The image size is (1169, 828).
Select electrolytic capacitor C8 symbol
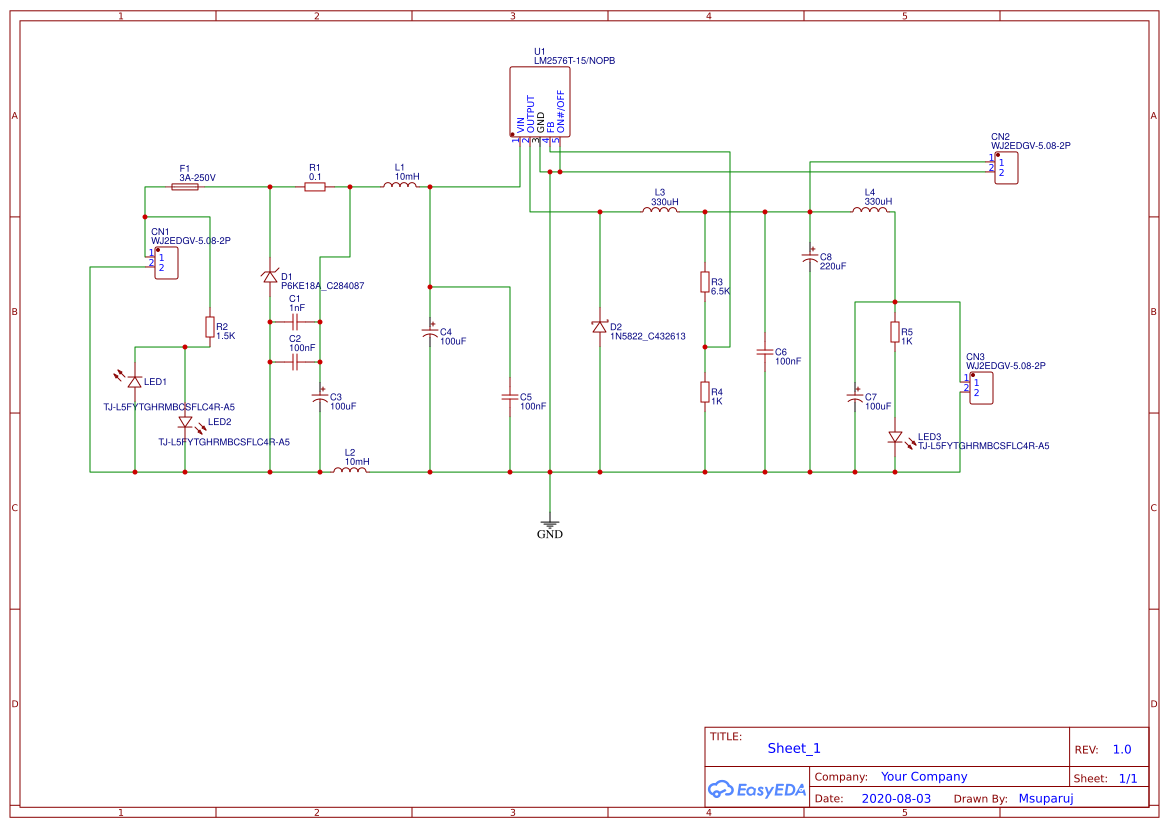tap(810, 256)
